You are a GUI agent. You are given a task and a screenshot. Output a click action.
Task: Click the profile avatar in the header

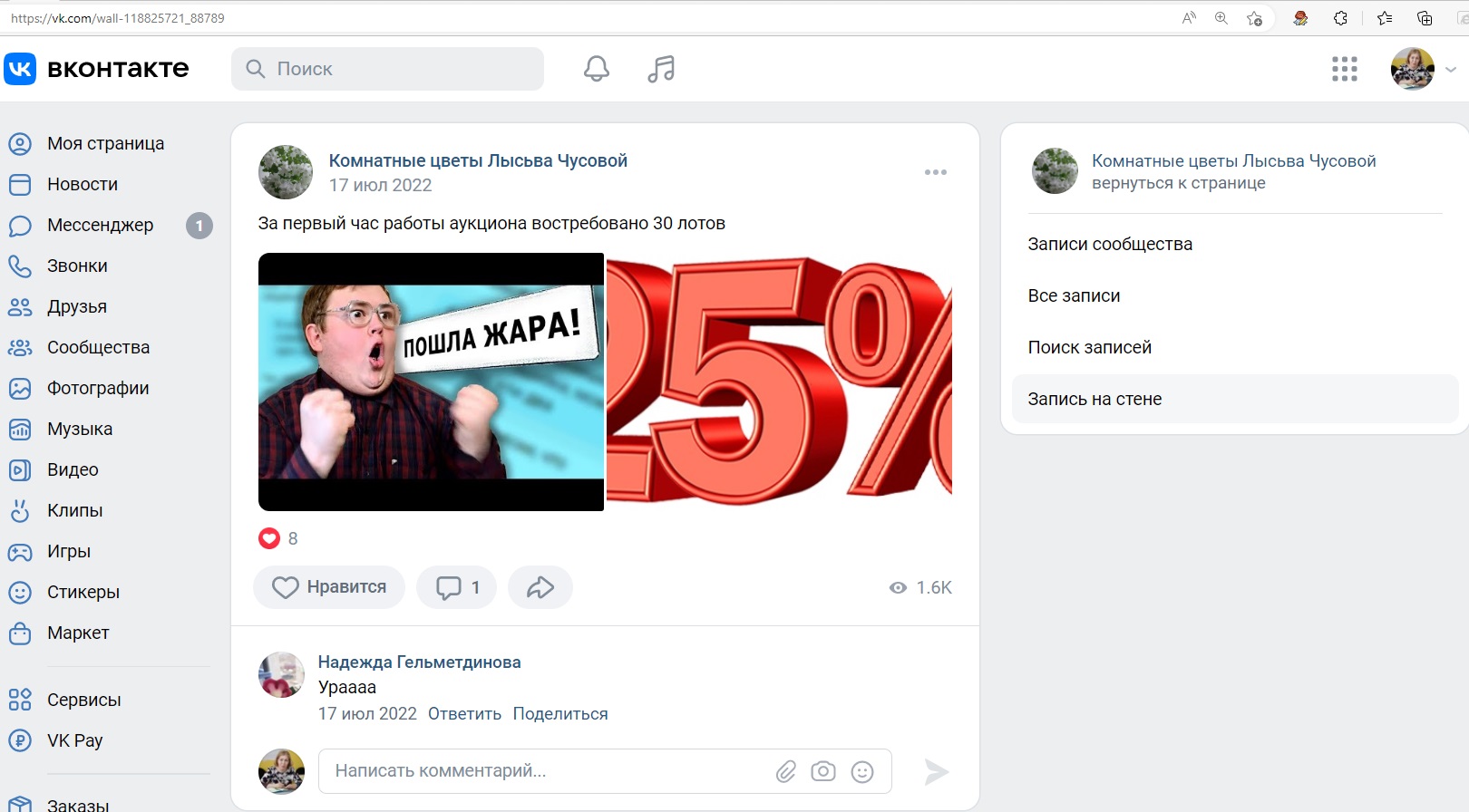(x=1413, y=69)
